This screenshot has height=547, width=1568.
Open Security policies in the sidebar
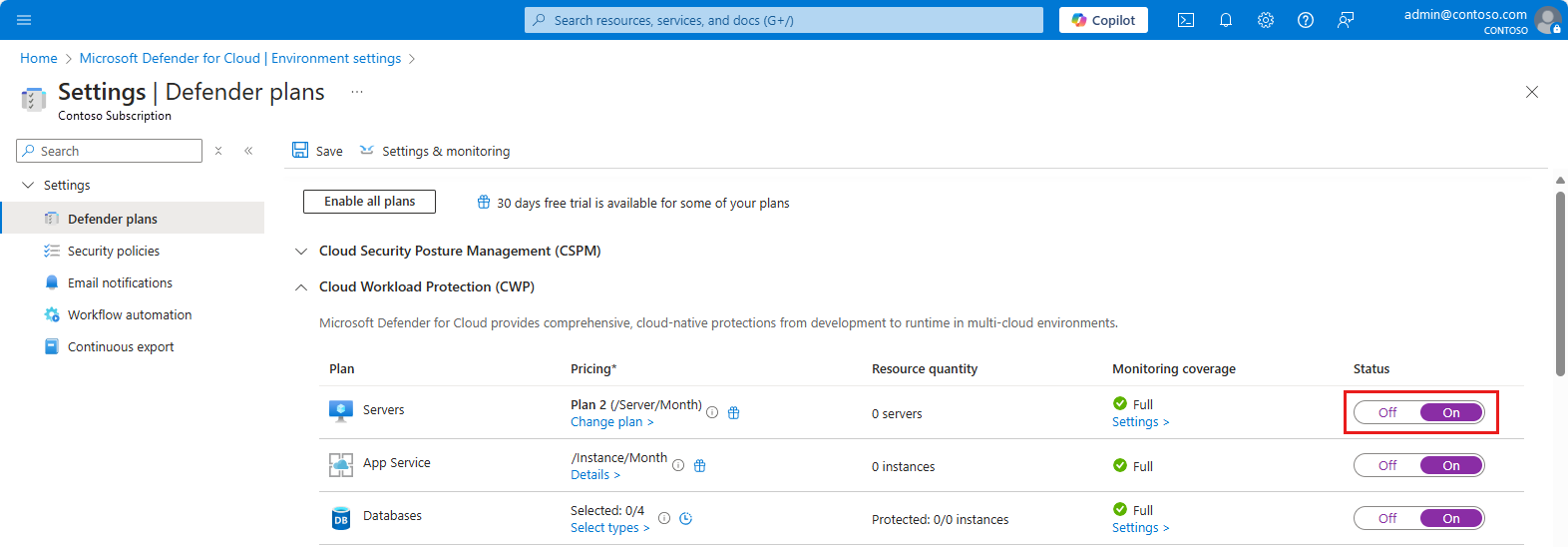click(x=113, y=252)
